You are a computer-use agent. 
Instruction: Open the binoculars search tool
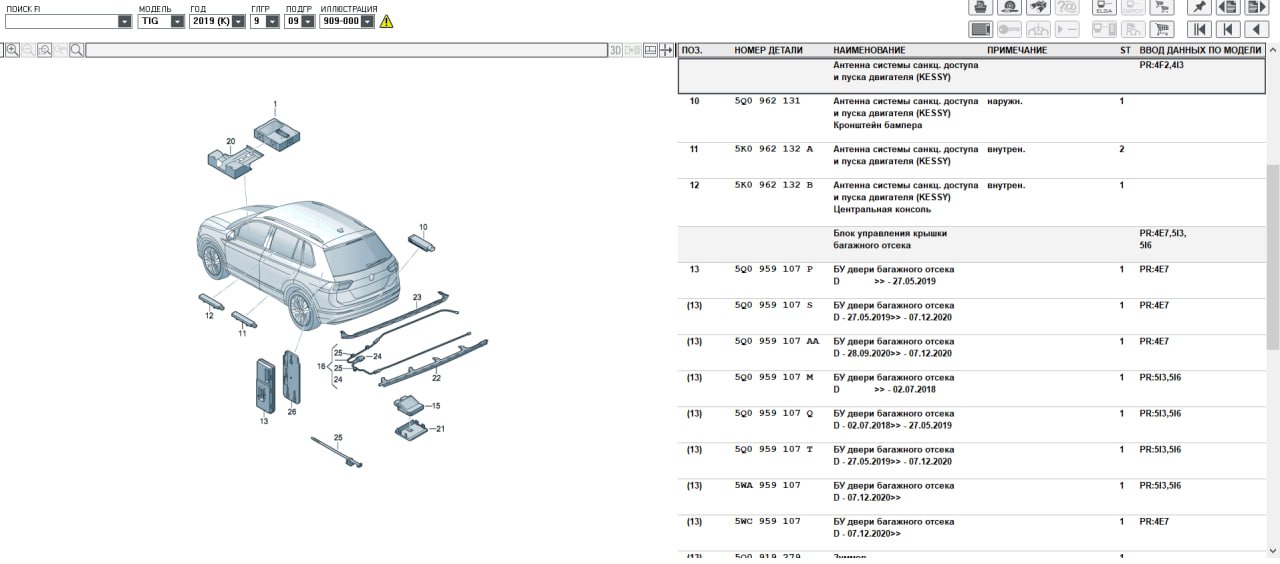click(1038, 6)
